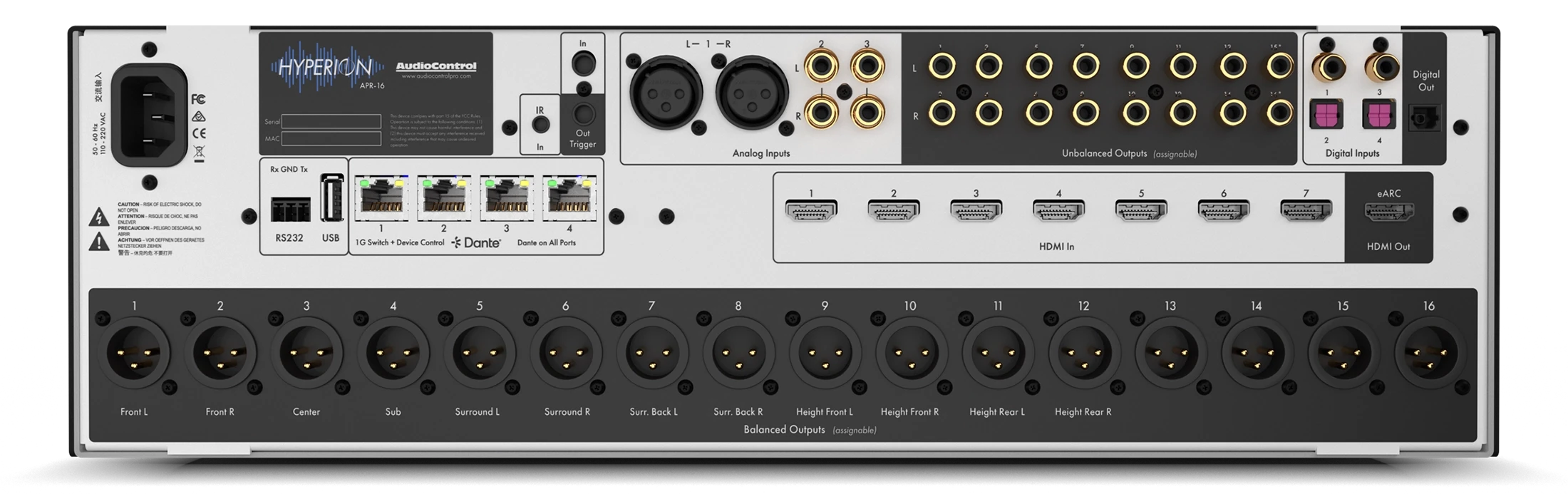Image resolution: width=1568 pixels, height=494 pixels.
Task: Click the left XLR analog input 1
Action: coord(665,93)
